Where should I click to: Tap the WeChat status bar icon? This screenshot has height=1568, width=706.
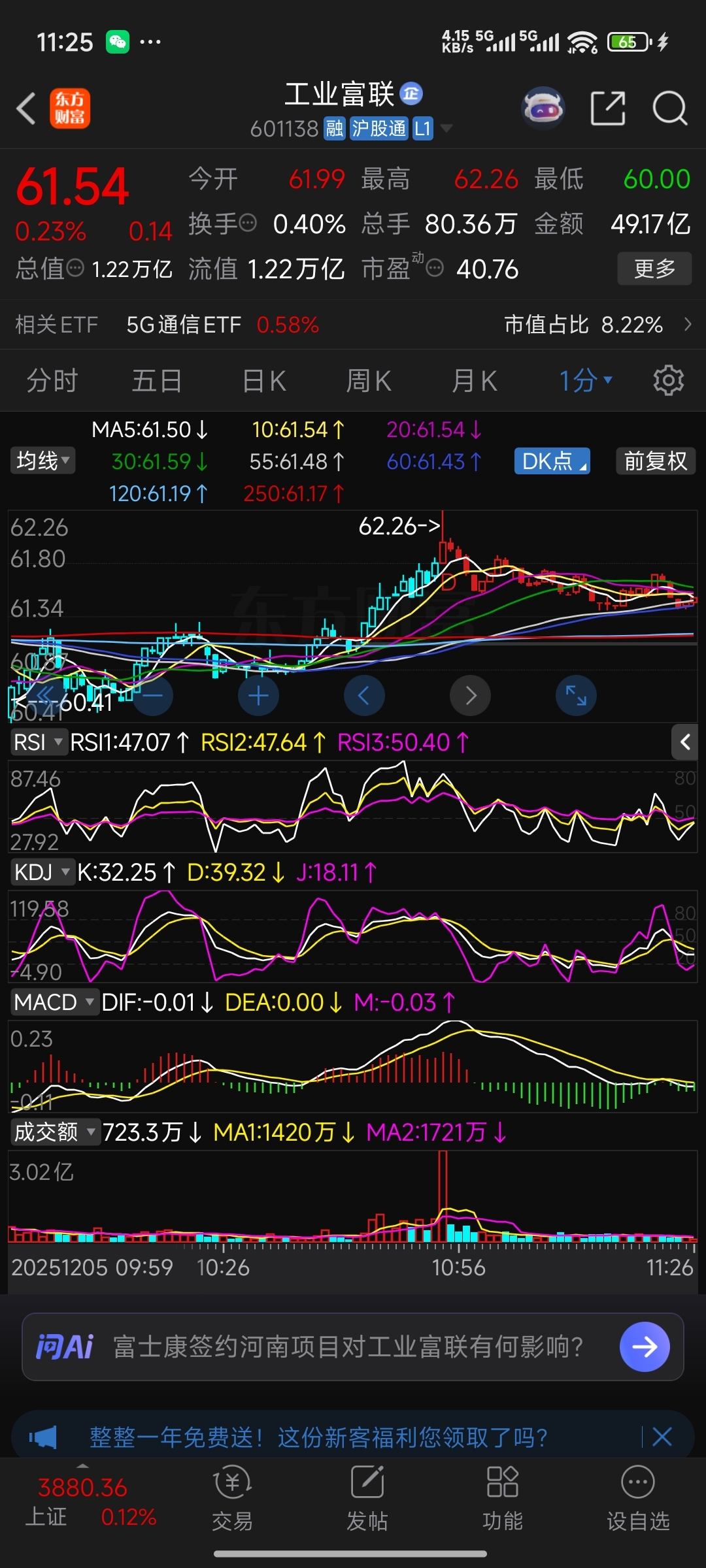click(118, 42)
